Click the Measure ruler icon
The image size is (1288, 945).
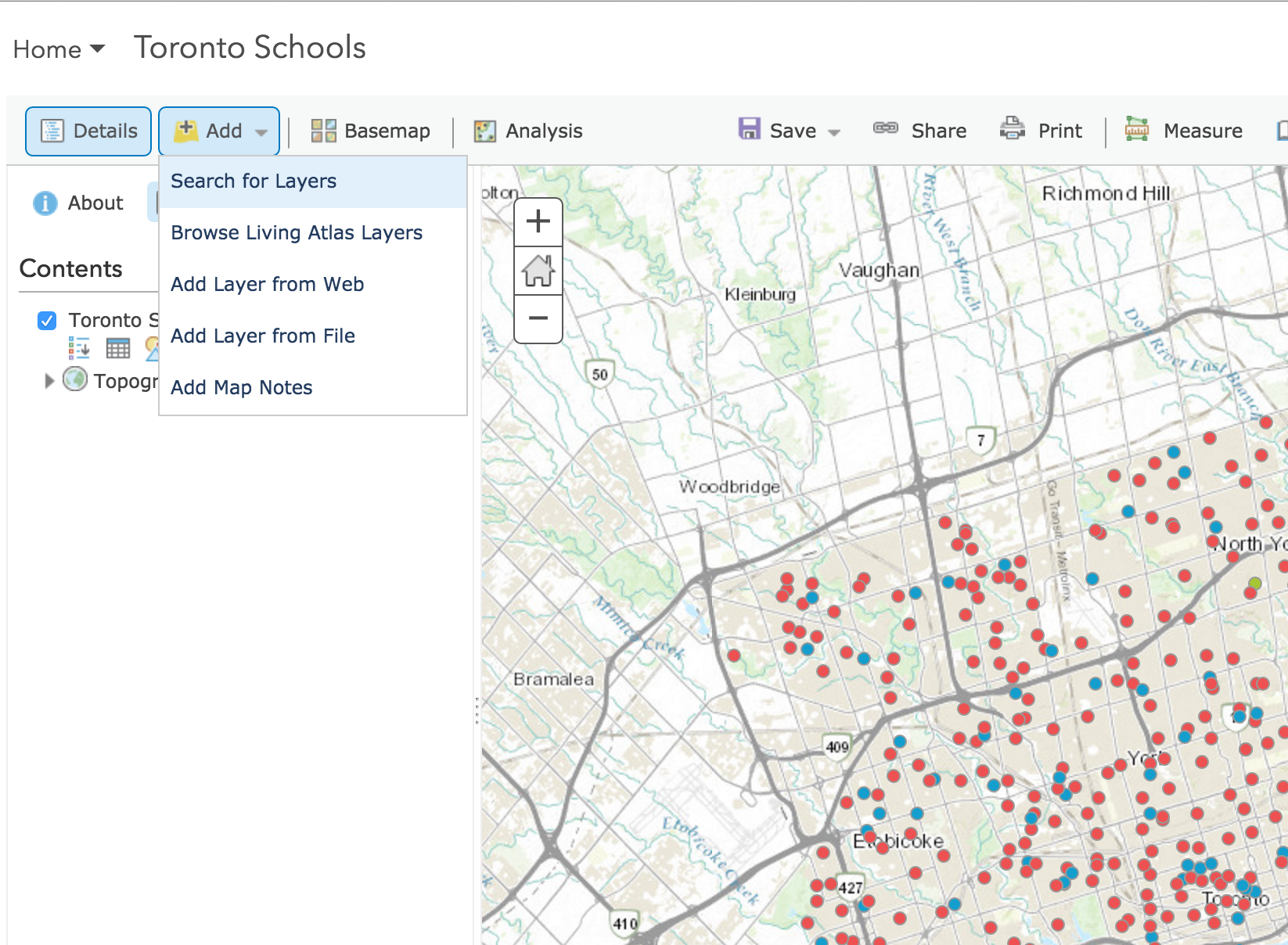point(1137,128)
